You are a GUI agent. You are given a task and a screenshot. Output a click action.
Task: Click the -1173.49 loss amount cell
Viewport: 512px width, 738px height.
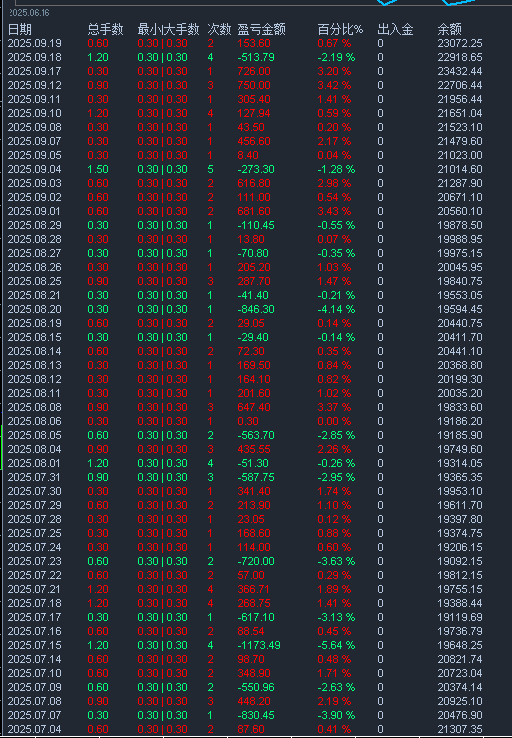(259, 645)
